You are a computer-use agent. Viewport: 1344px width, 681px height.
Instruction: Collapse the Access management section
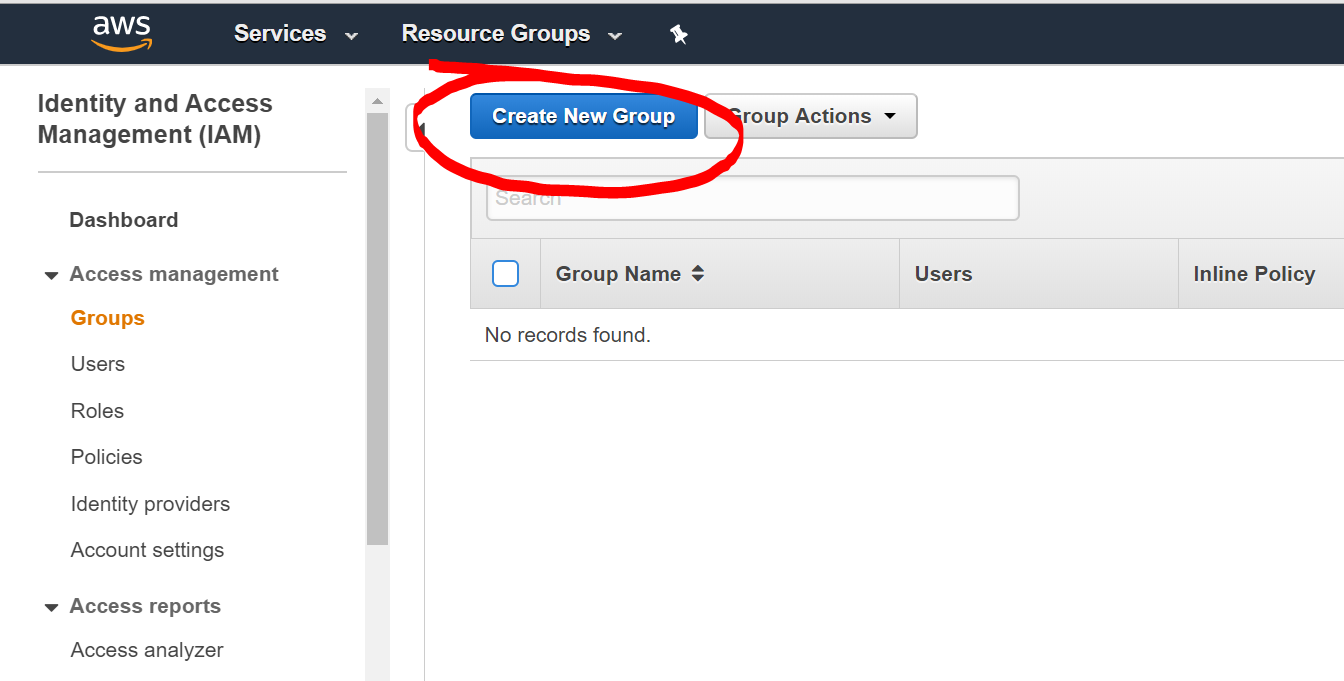click(52, 275)
